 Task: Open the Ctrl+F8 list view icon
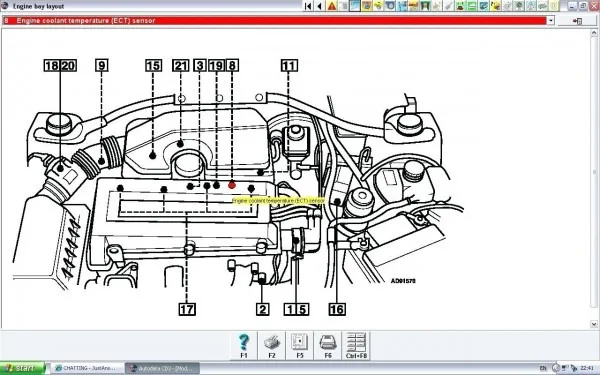356,346
